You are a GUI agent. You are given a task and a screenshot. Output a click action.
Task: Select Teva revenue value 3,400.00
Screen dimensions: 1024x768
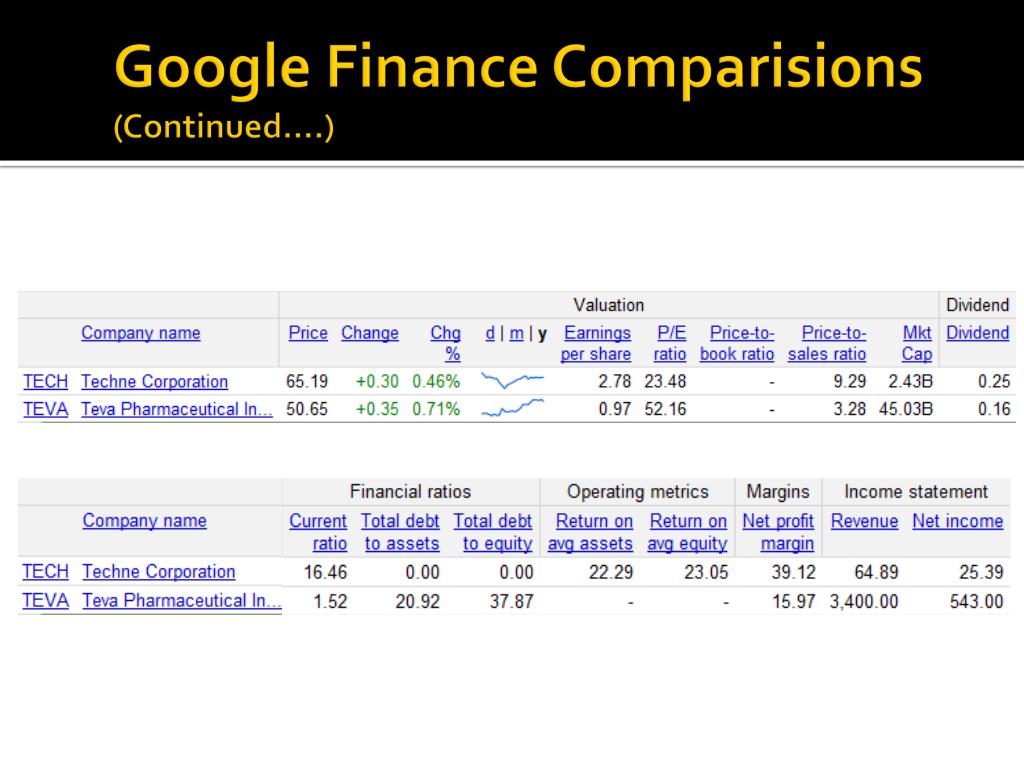864,601
